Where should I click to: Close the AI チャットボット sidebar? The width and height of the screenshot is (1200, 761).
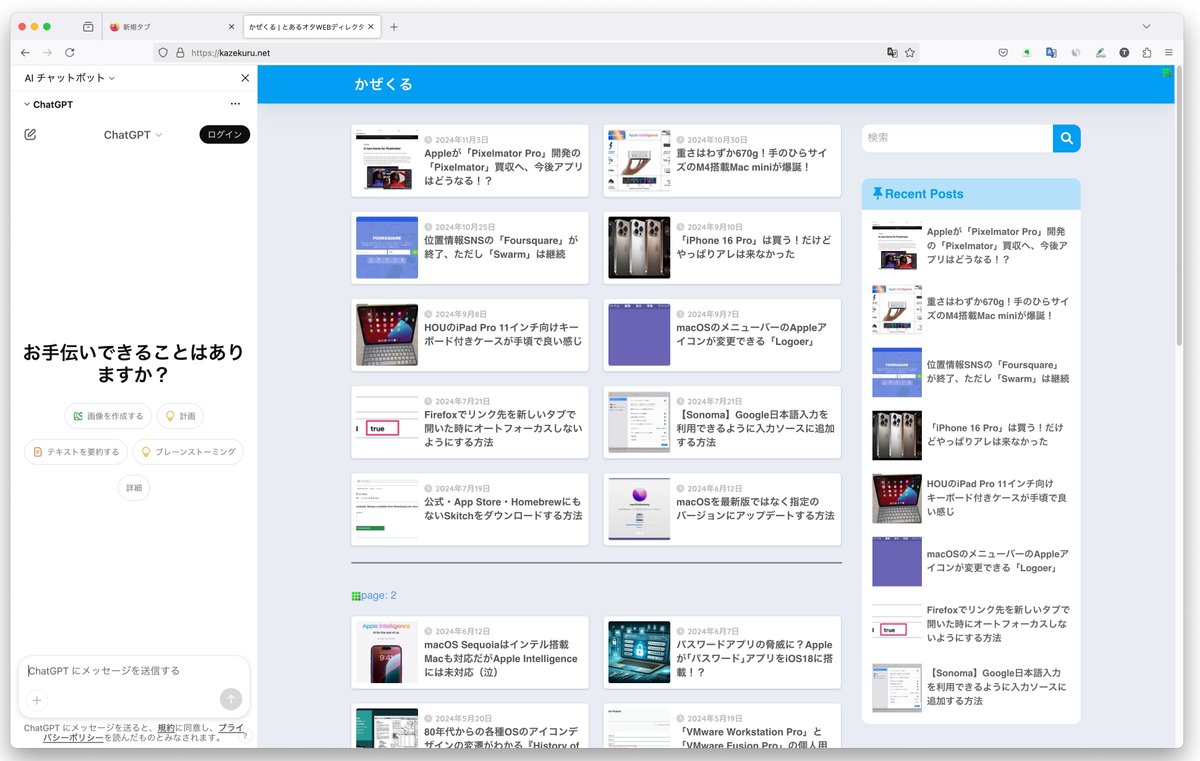[245, 78]
